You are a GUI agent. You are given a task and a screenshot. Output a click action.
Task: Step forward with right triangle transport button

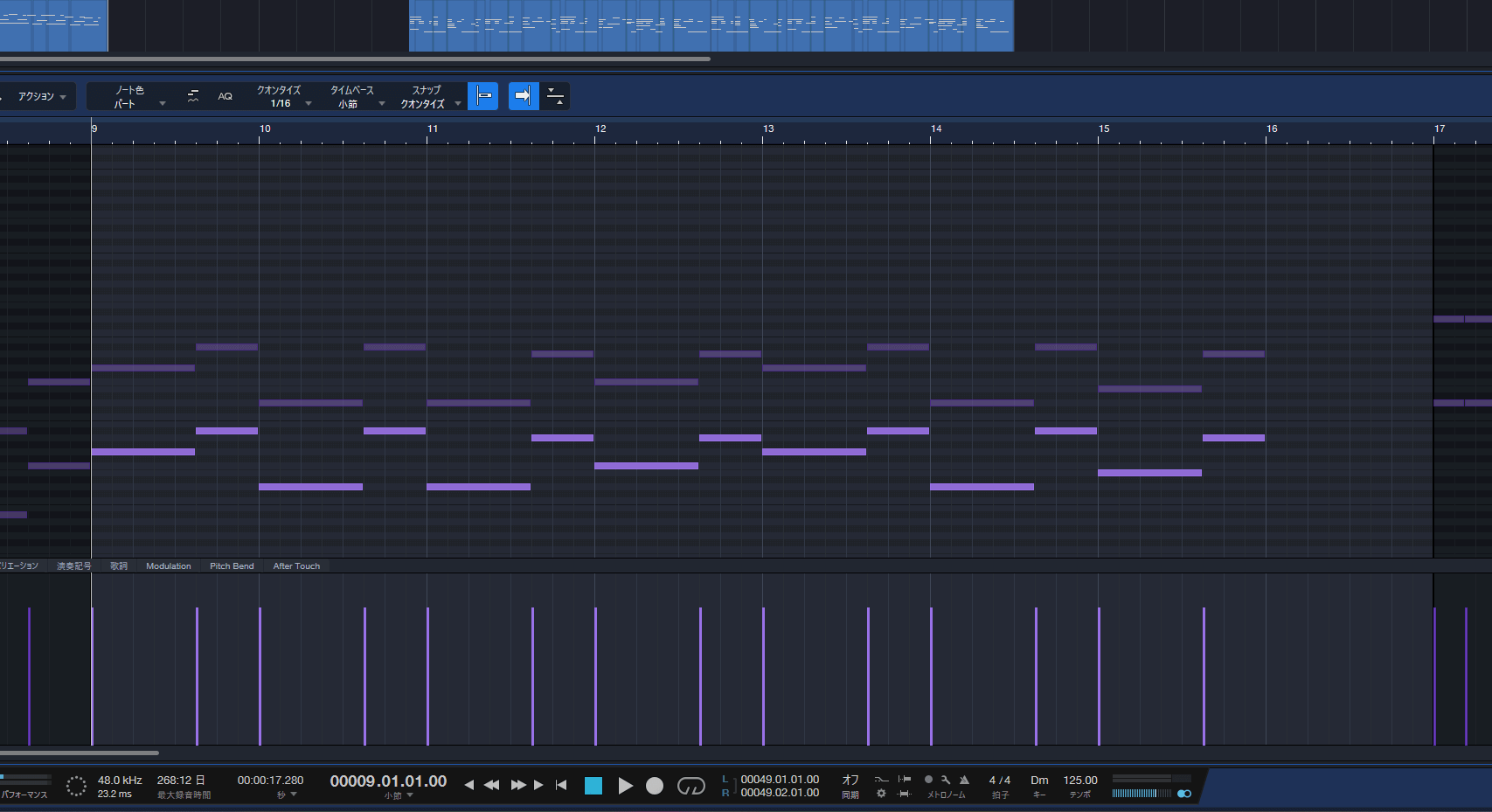coord(538,786)
